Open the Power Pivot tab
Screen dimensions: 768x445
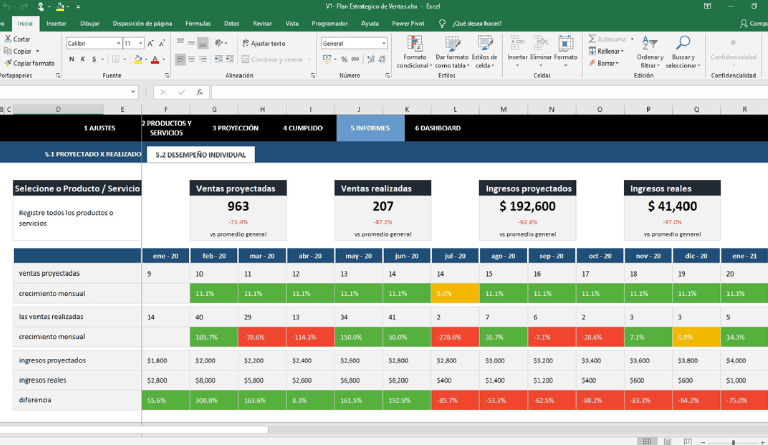point(408,23)
